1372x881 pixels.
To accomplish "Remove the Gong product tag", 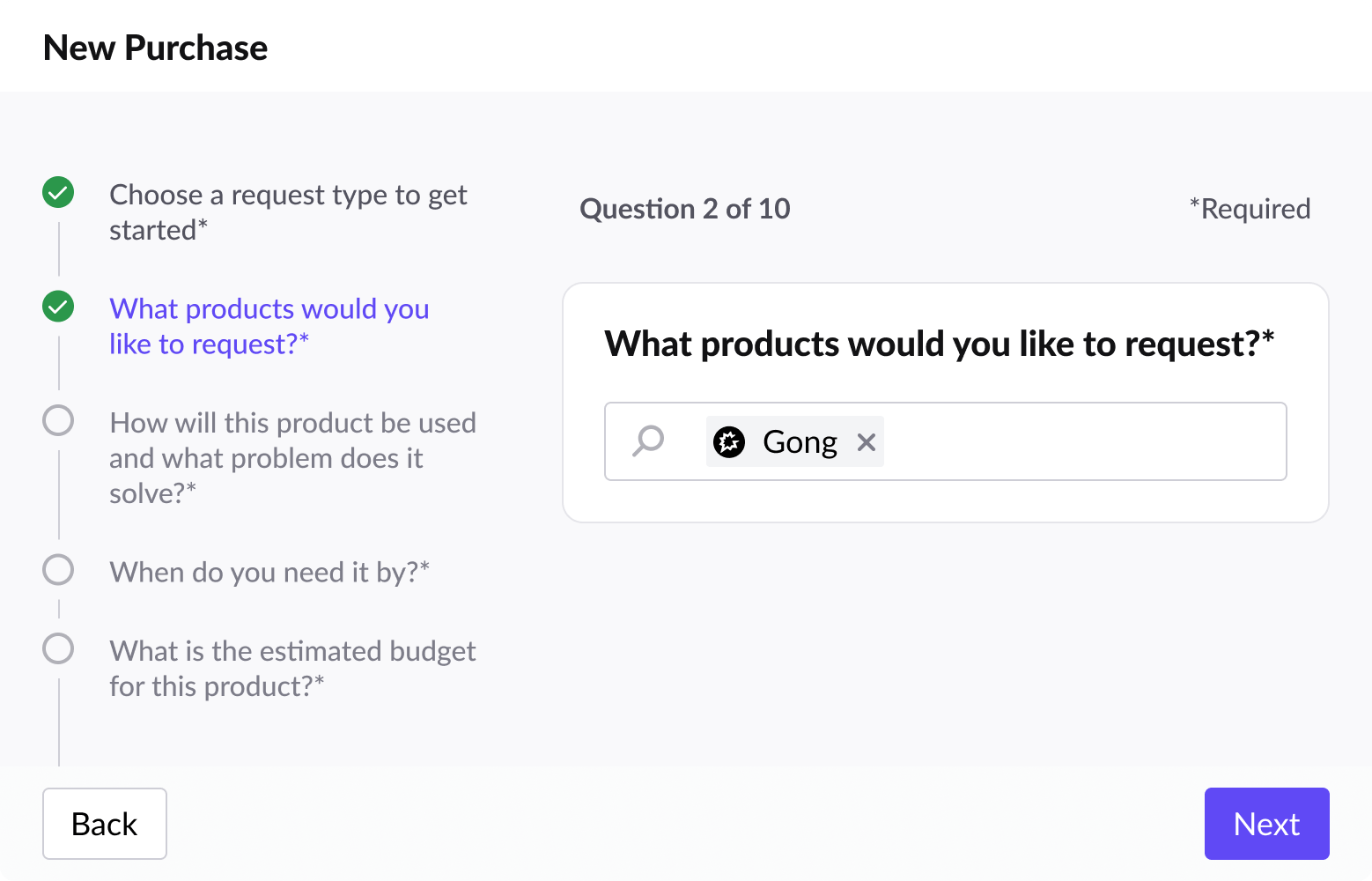I will (867, 442).
